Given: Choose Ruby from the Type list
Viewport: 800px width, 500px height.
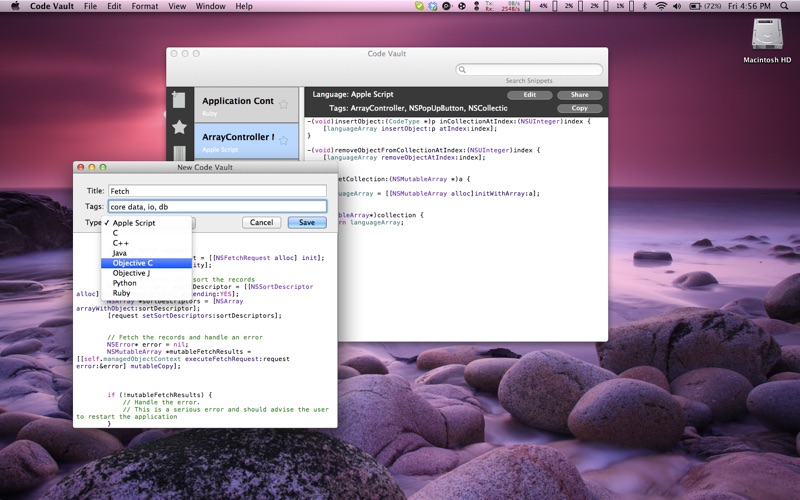Looking at the screenshot, I should pos(146,293).
